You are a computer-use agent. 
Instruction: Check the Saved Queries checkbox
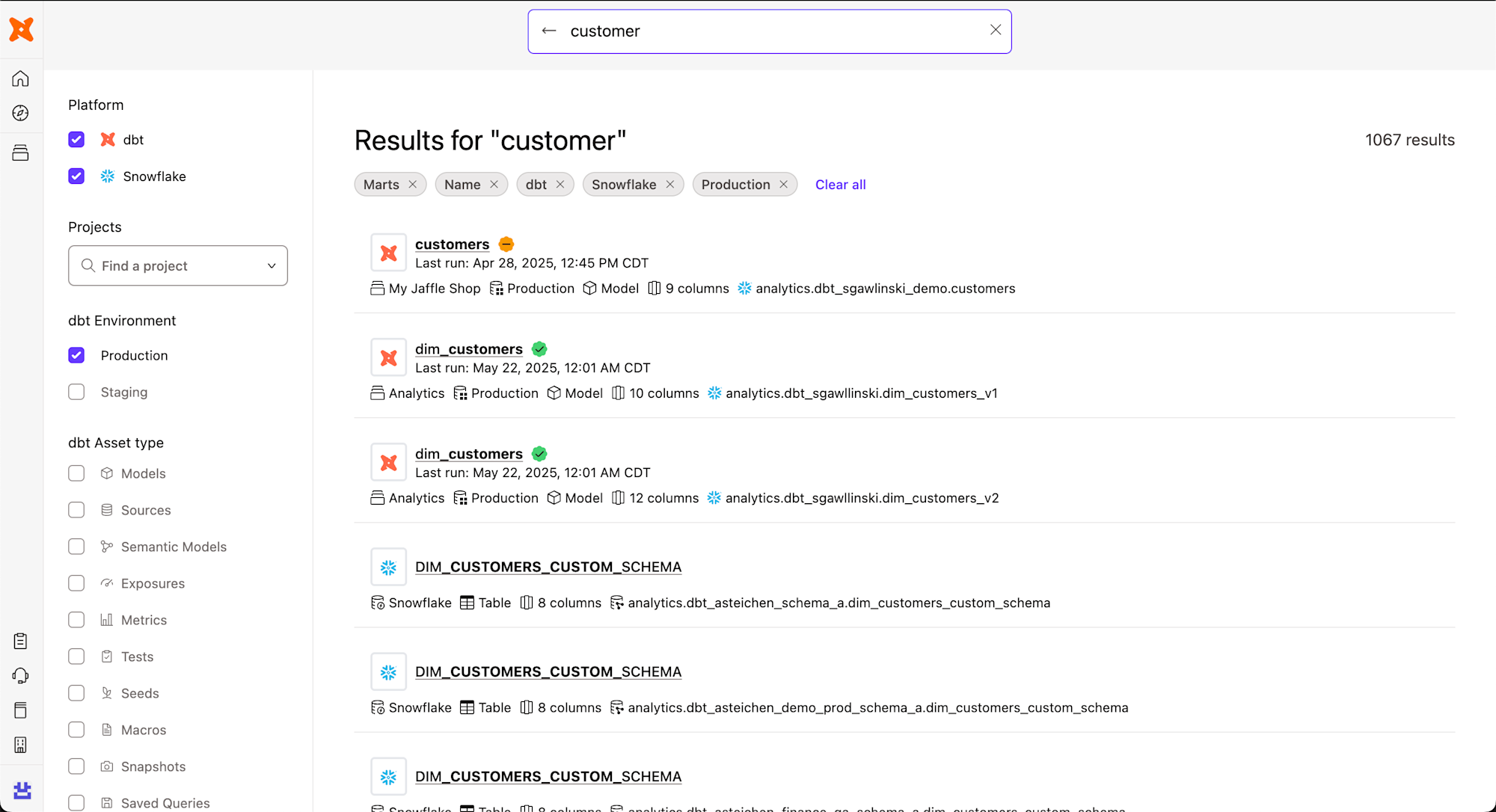(76, 803)
